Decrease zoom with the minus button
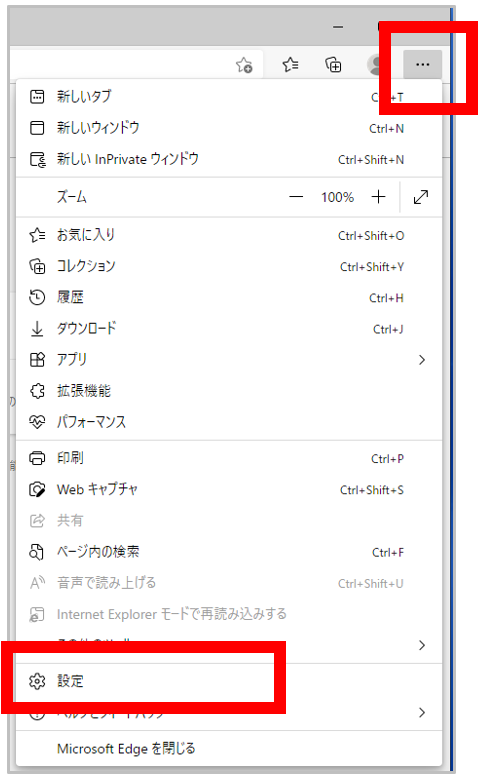 point(296,197)
